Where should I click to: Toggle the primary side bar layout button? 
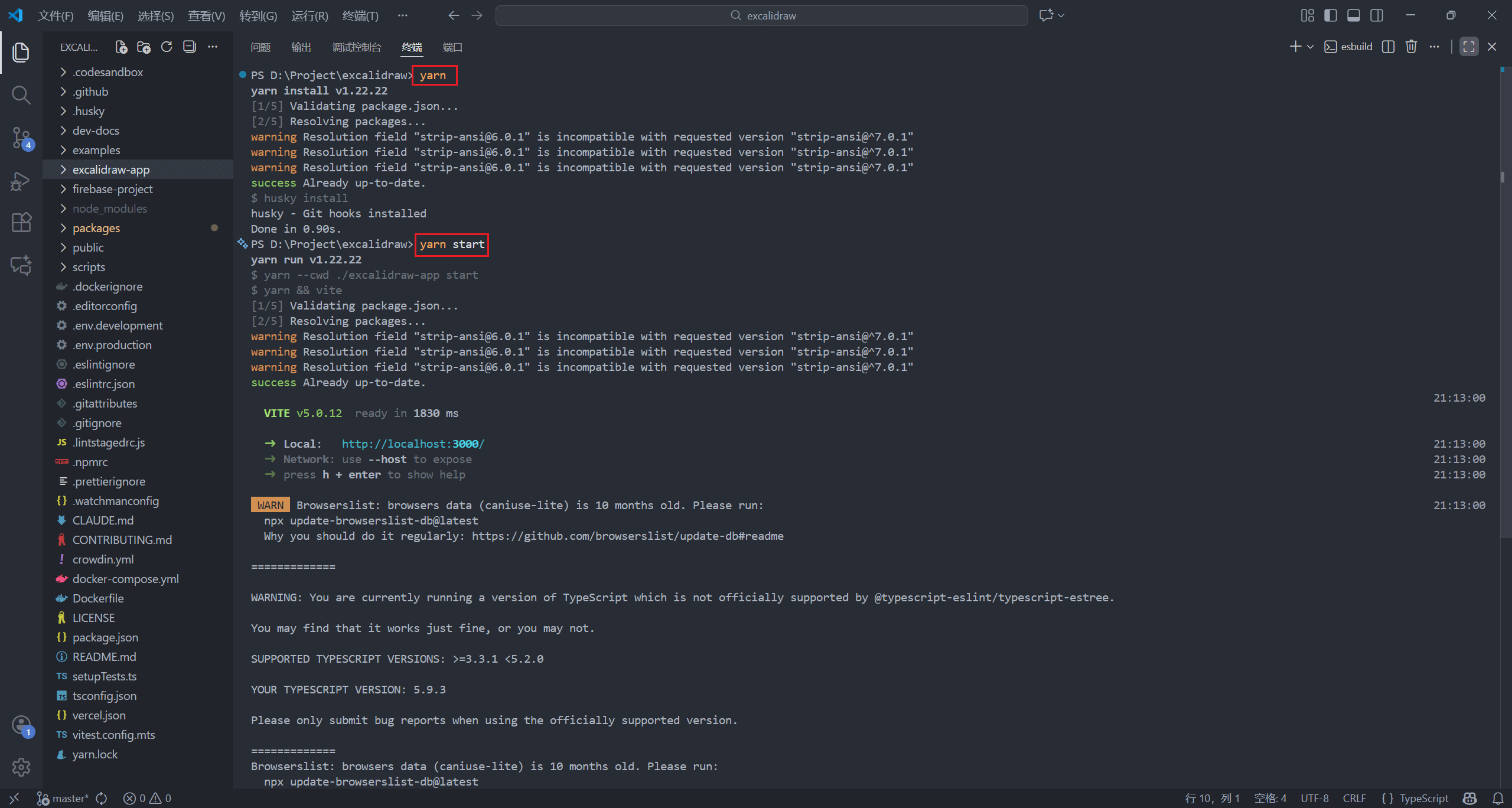tap(1330, 15)
